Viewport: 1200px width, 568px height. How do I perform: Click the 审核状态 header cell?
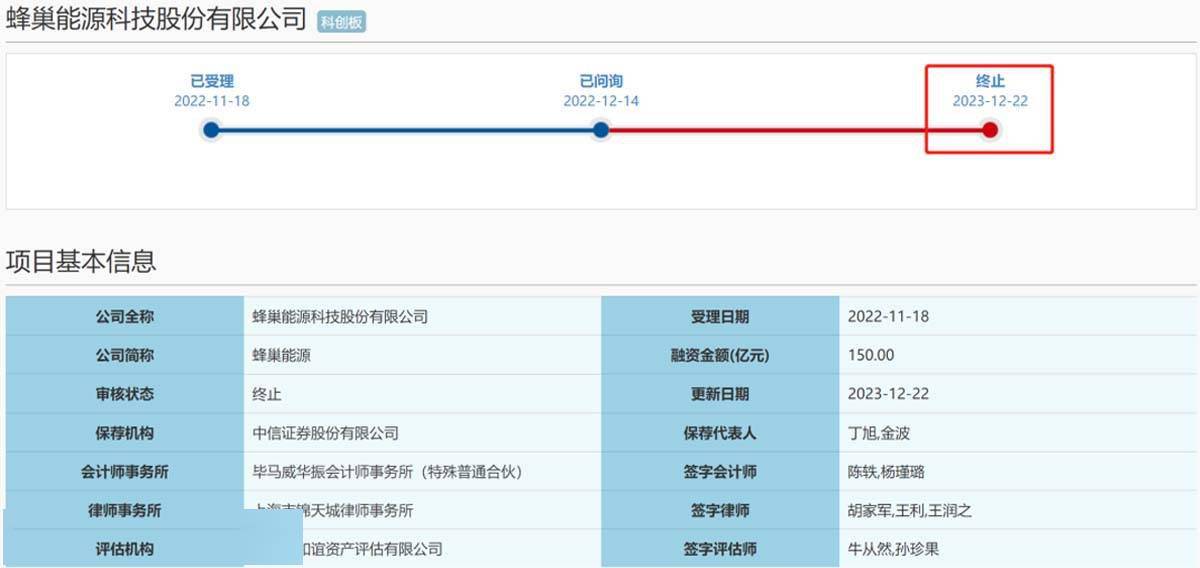(x=125, y=394)
